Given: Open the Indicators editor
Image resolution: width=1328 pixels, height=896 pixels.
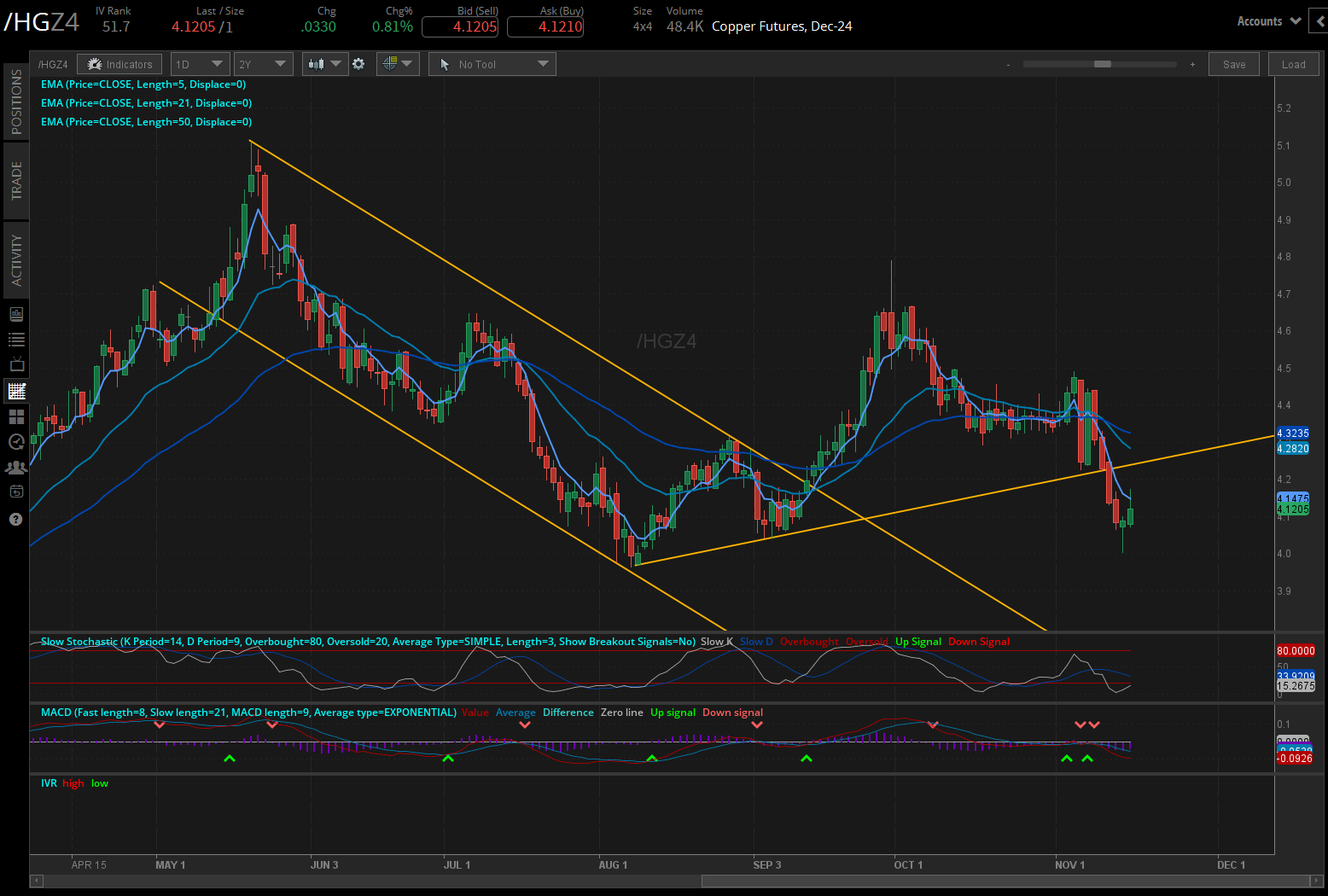Looking at the screenshot, I should click(119, 63).
